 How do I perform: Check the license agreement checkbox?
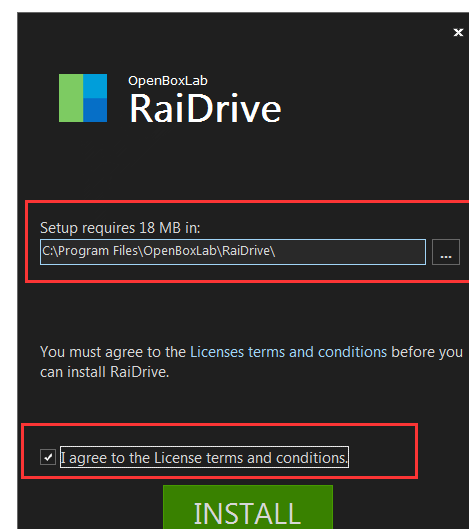tap(48, 457)
